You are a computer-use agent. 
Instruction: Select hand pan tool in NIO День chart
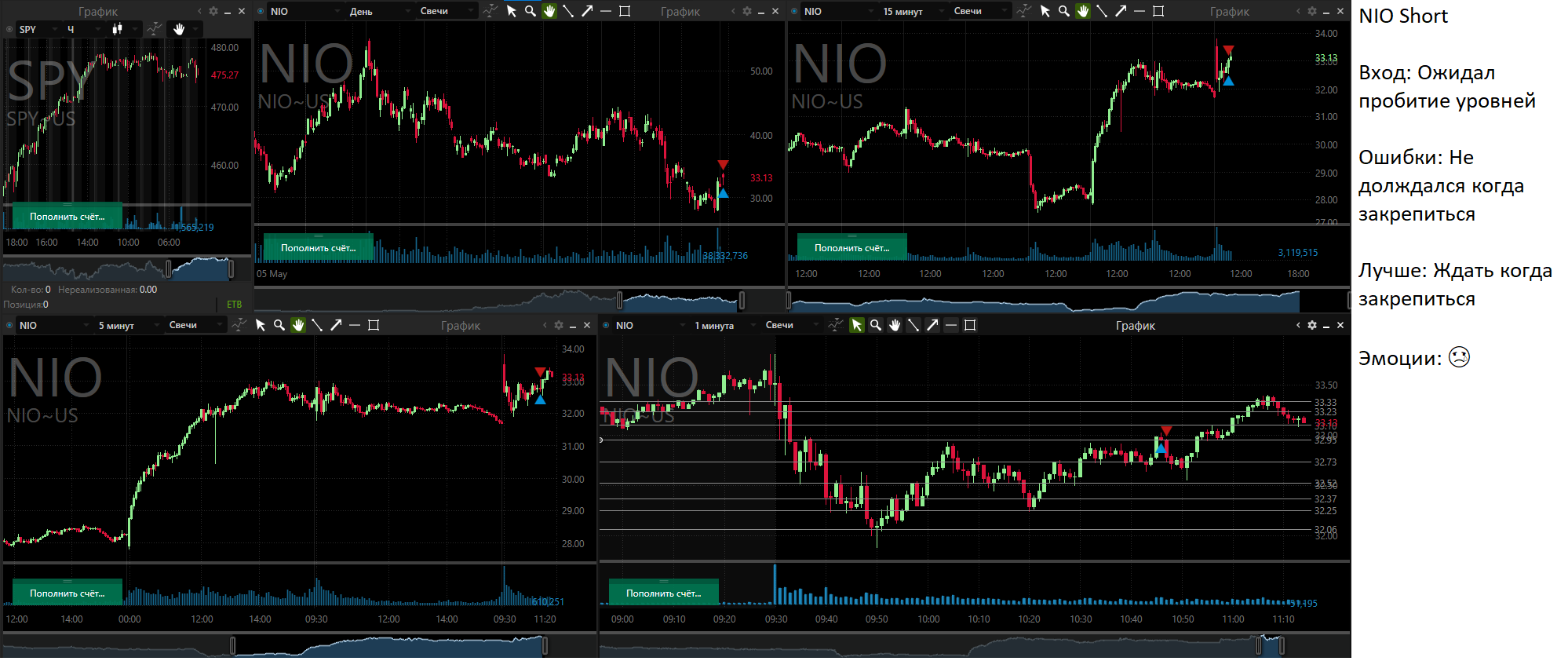549,11
